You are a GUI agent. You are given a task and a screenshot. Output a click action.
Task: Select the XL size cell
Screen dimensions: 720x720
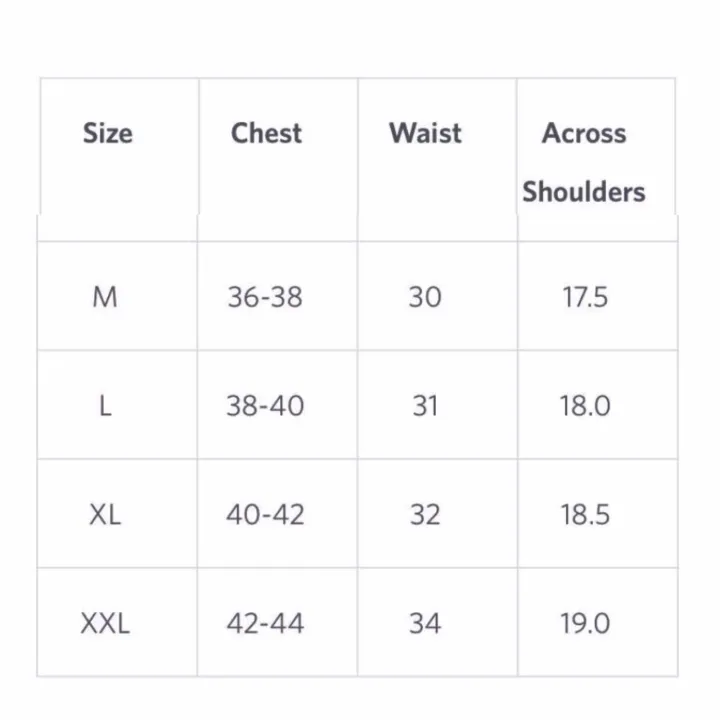(105, 515)
